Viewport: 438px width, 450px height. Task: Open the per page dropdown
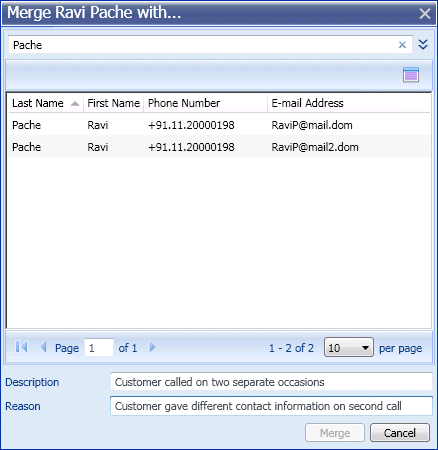coord(349,348)
